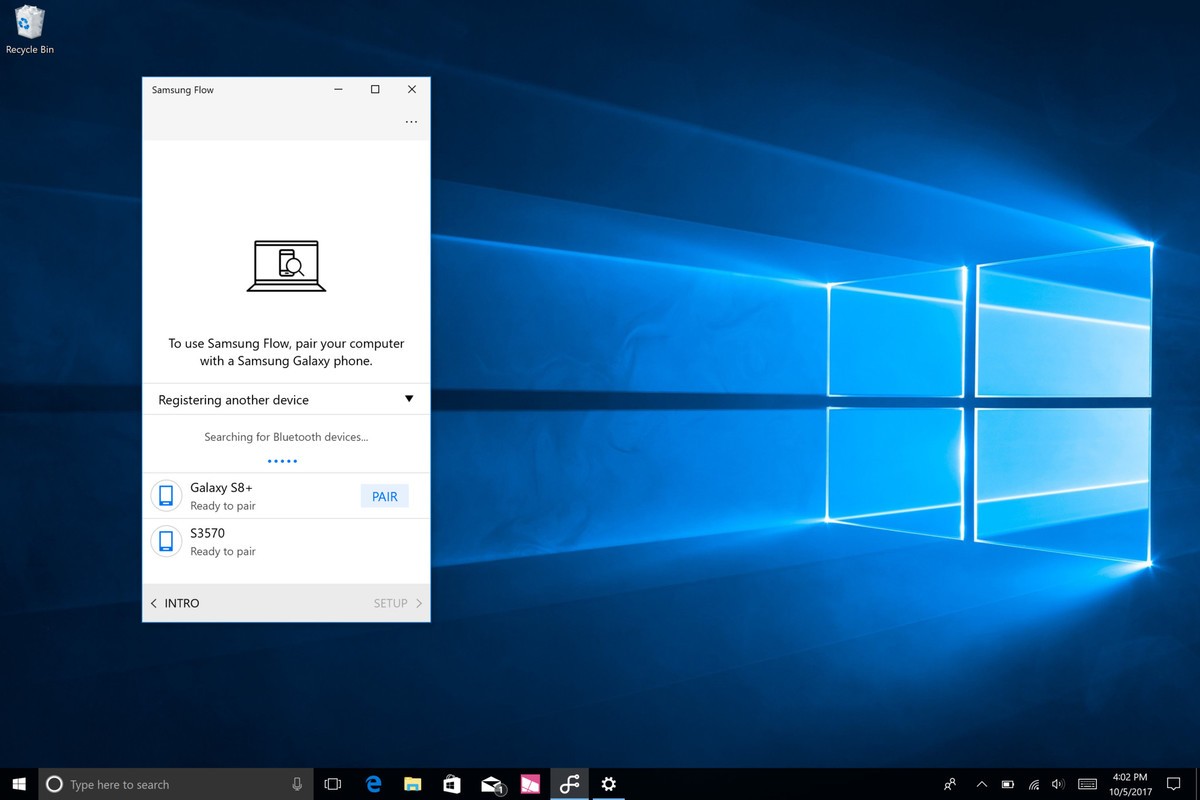Open the Mail app in taskbar

tap(491, 784)
